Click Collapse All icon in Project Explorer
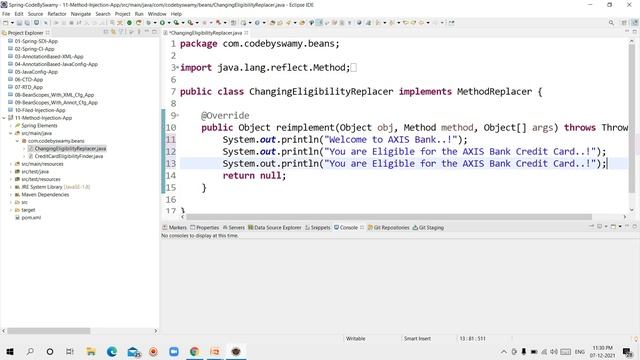 coord(106,32)
